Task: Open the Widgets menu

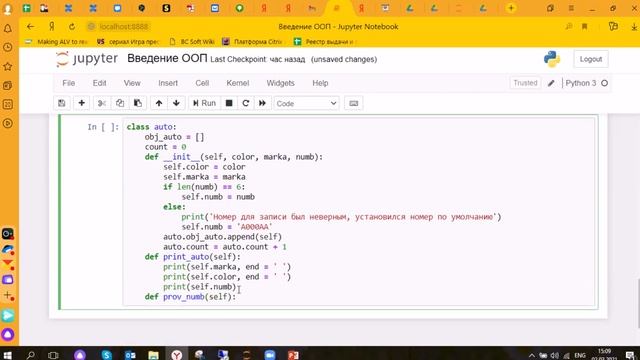Action: pos(280,83)
